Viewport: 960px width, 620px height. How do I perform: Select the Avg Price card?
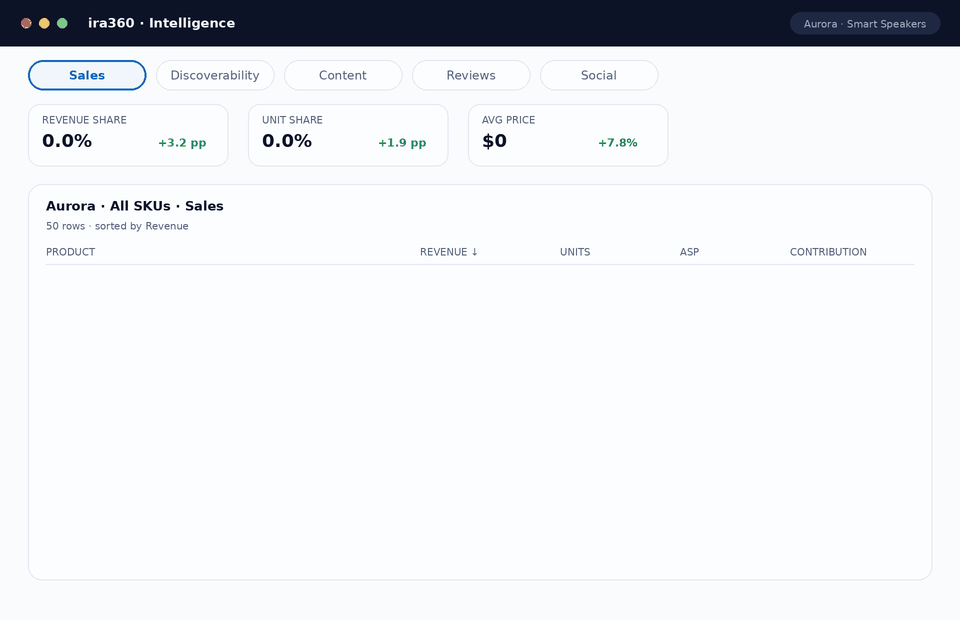[x=568, y=135]
